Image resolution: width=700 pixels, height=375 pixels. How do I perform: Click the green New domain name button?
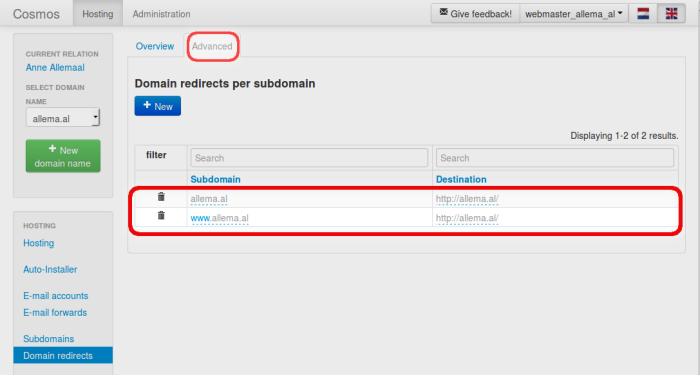click(x=63, y=156)
